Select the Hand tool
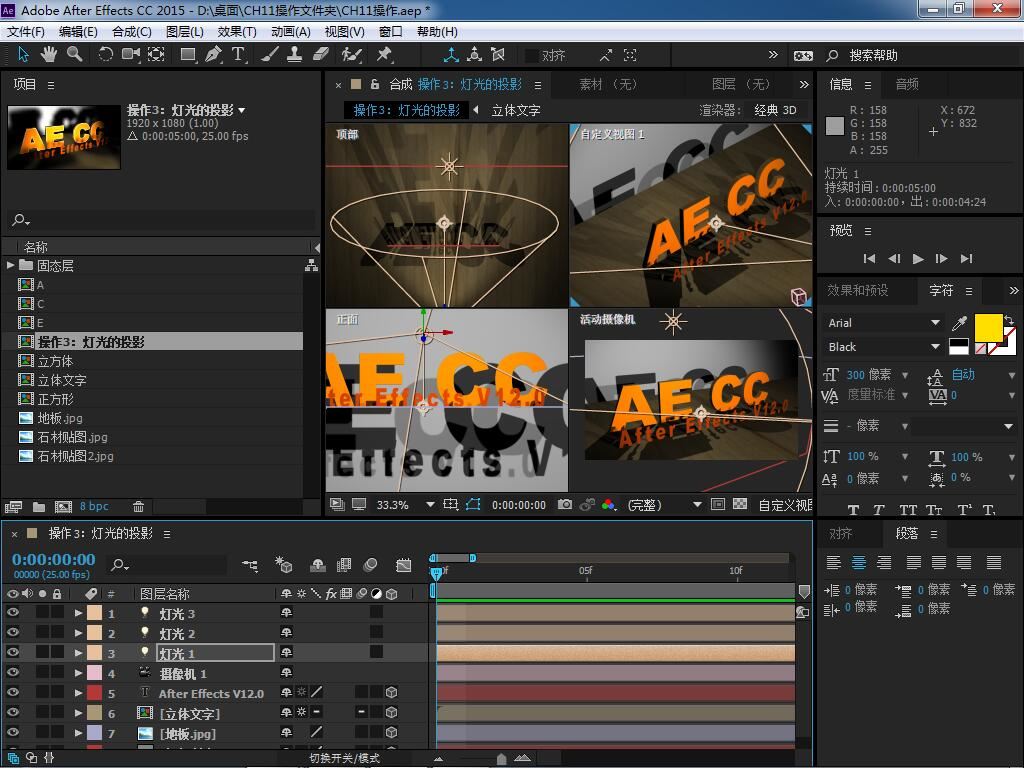The image size is (1024, 768). (48, 55)
